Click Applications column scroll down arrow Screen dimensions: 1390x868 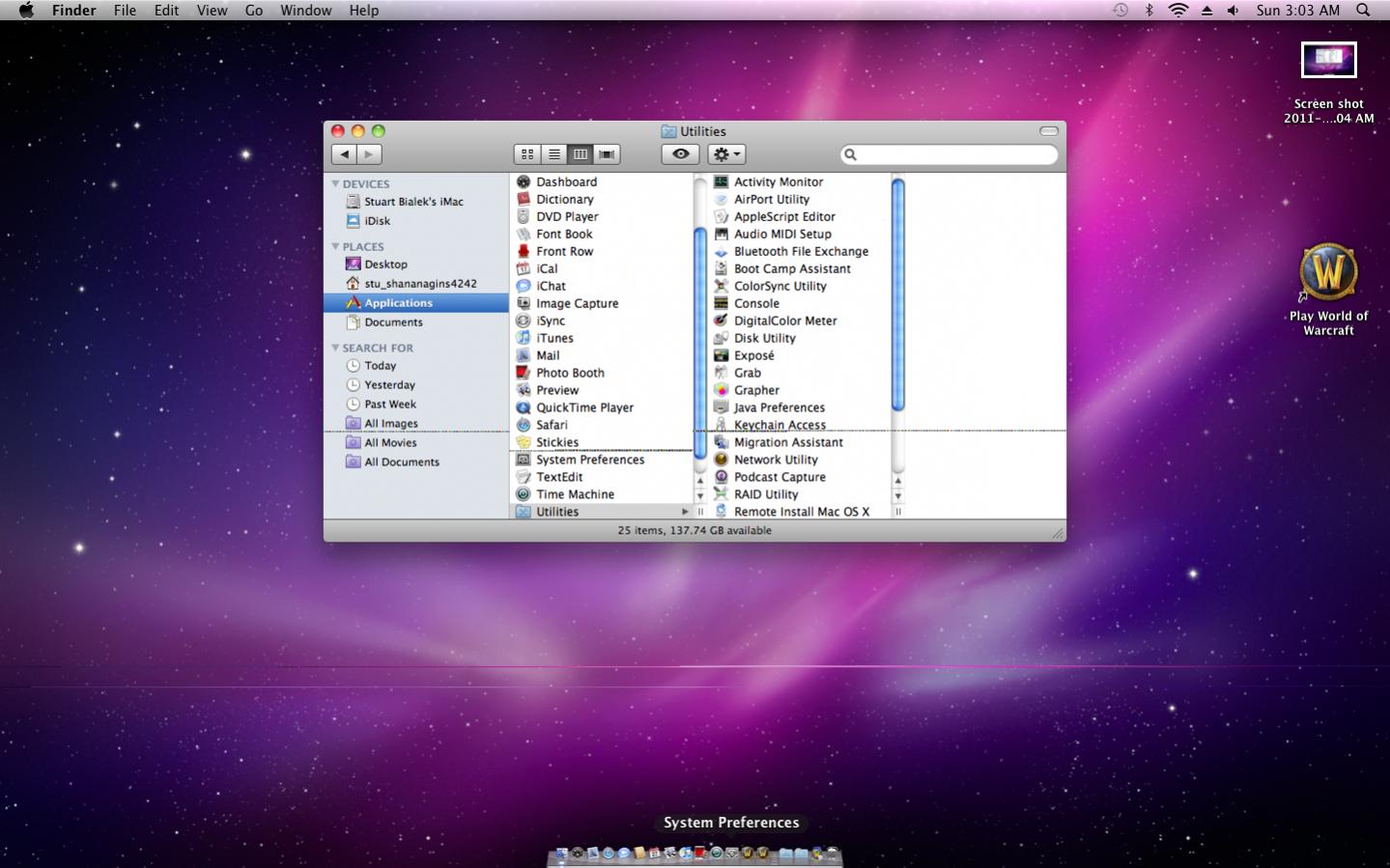(700, 495)
